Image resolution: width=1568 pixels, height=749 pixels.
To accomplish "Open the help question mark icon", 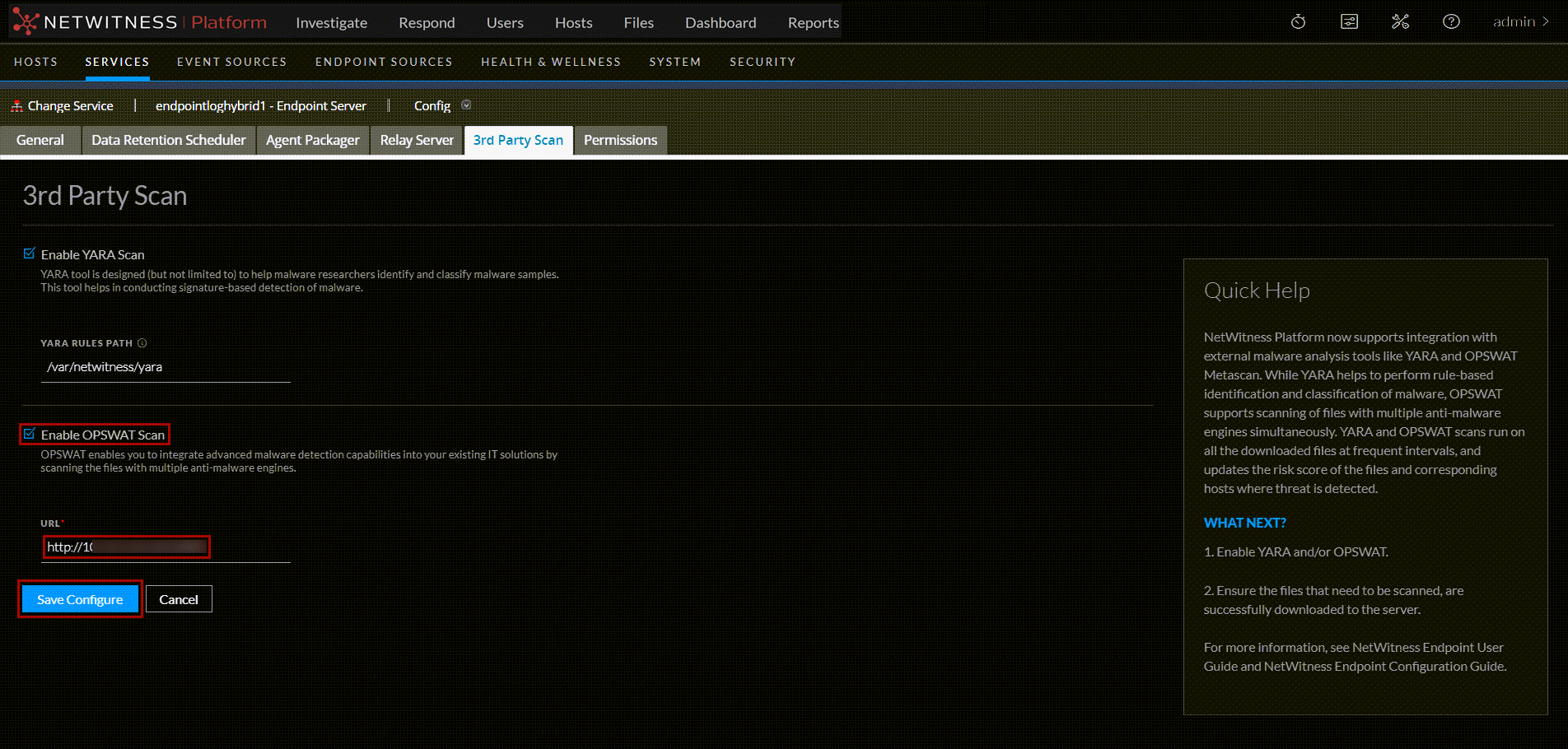I will pos(1451,22).
